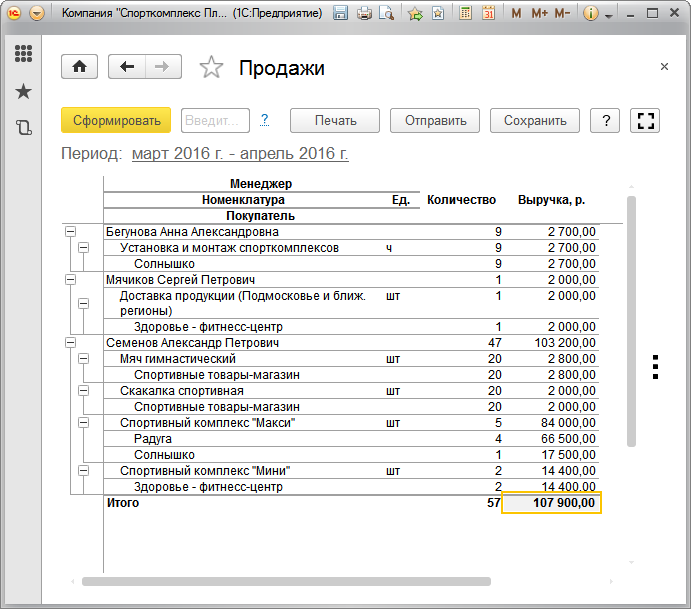Open the main menu dropdown in title bar

pos(37,14)
